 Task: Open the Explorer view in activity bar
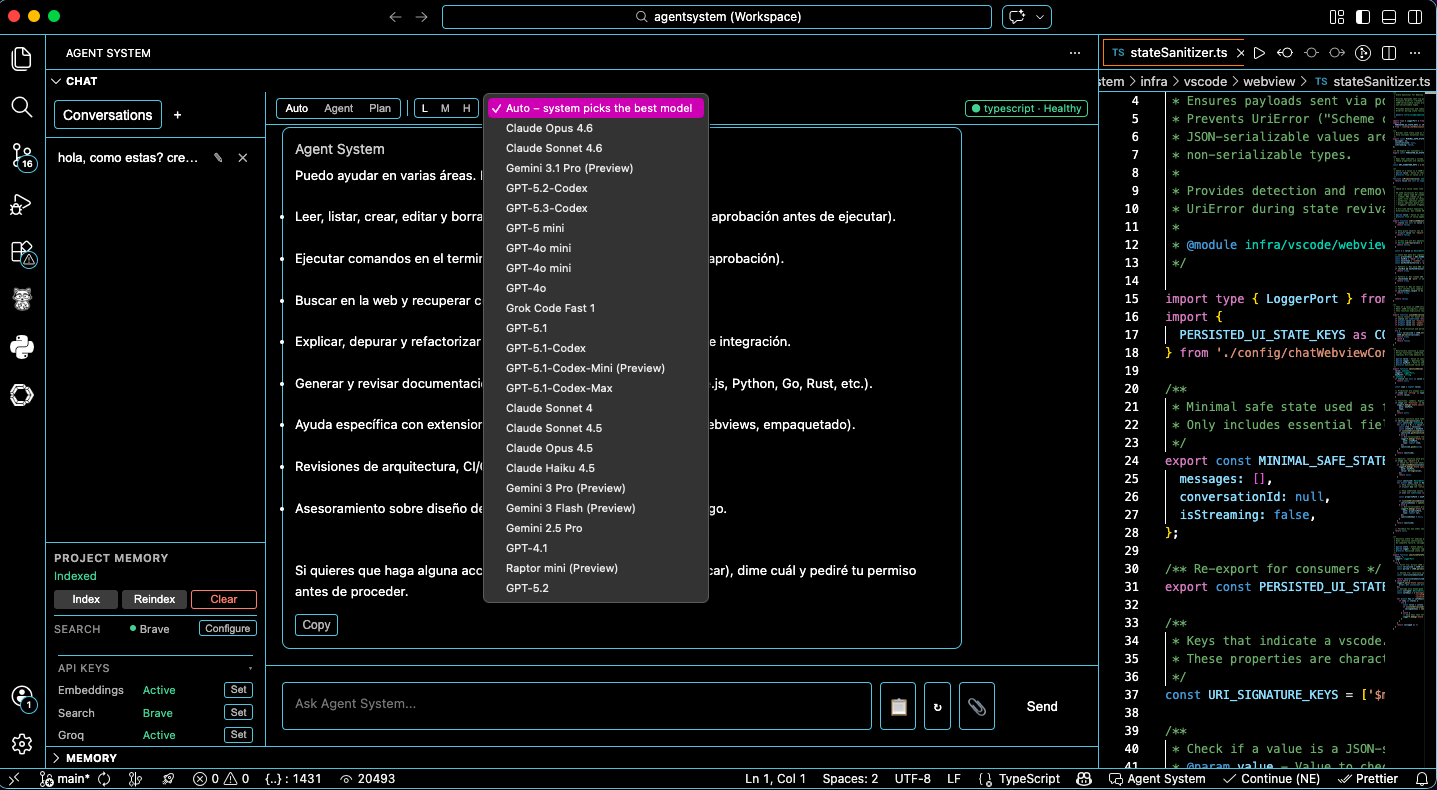point(21,59)
